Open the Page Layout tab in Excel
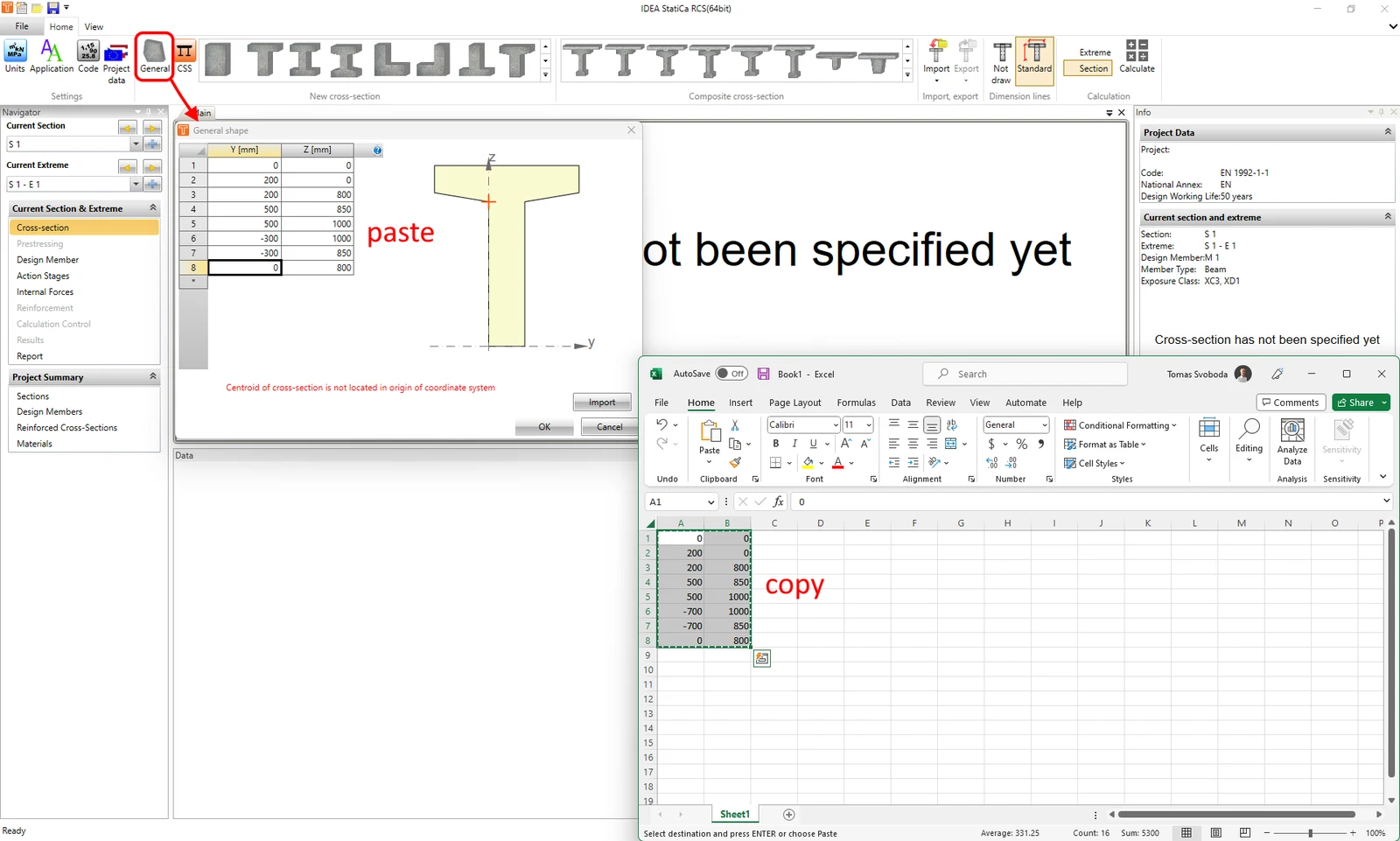This screenshot has width=1400, height=841. coord(794,403)
